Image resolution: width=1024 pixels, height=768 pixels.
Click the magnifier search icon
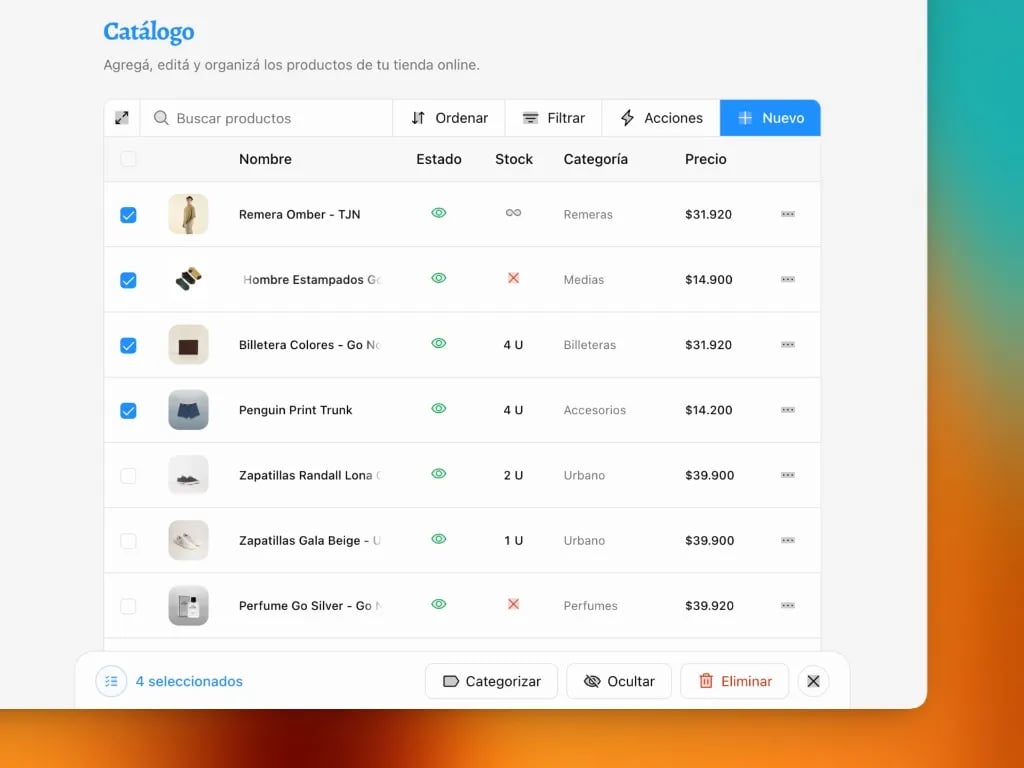pyautogui.click(x=161, y=118)
